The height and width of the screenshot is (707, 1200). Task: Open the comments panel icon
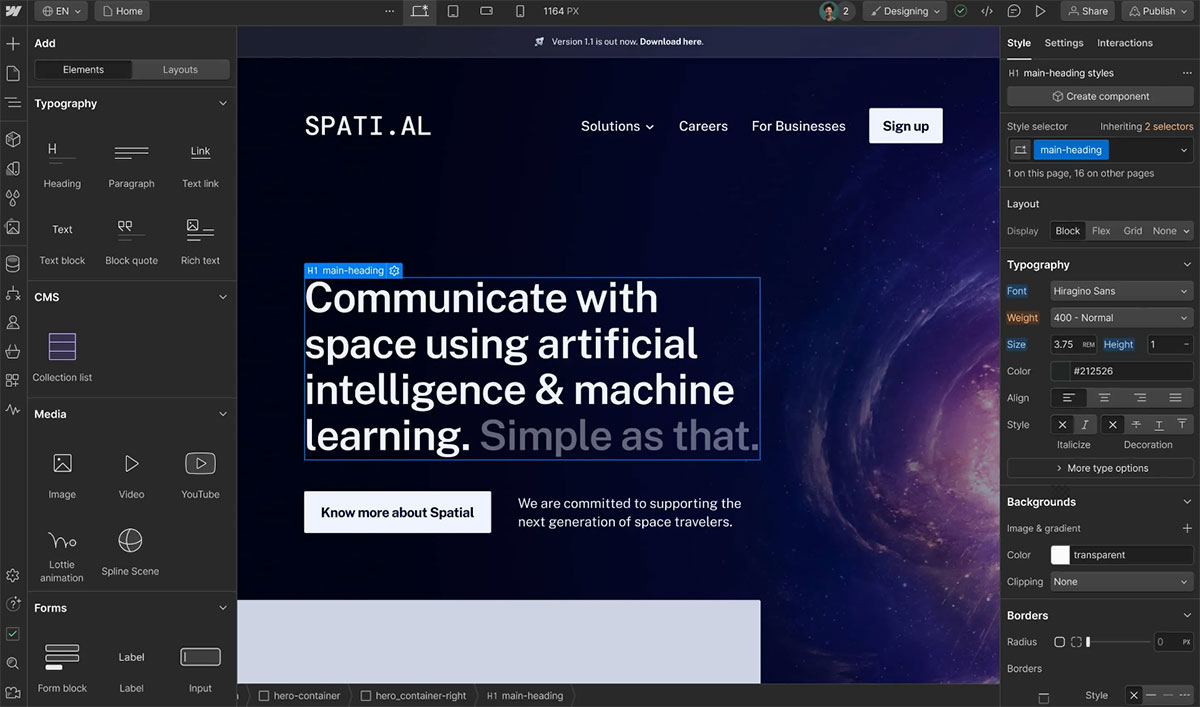pos(1013,11)
